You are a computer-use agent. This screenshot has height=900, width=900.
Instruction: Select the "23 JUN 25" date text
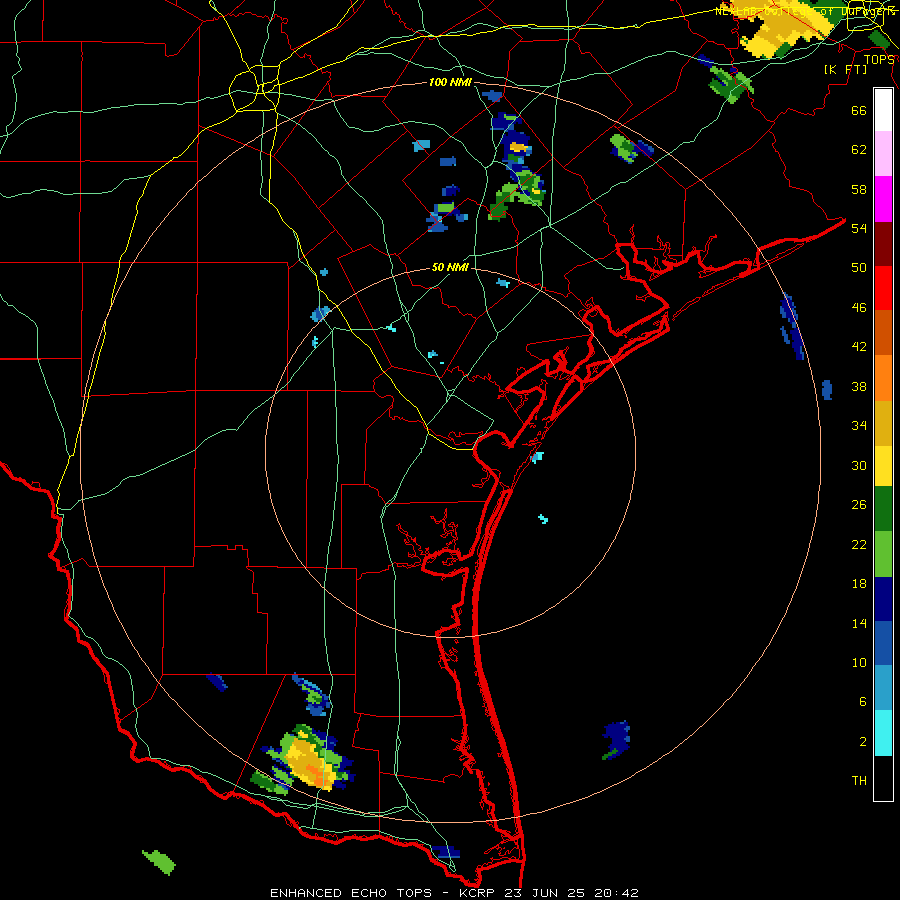point(544,893)
